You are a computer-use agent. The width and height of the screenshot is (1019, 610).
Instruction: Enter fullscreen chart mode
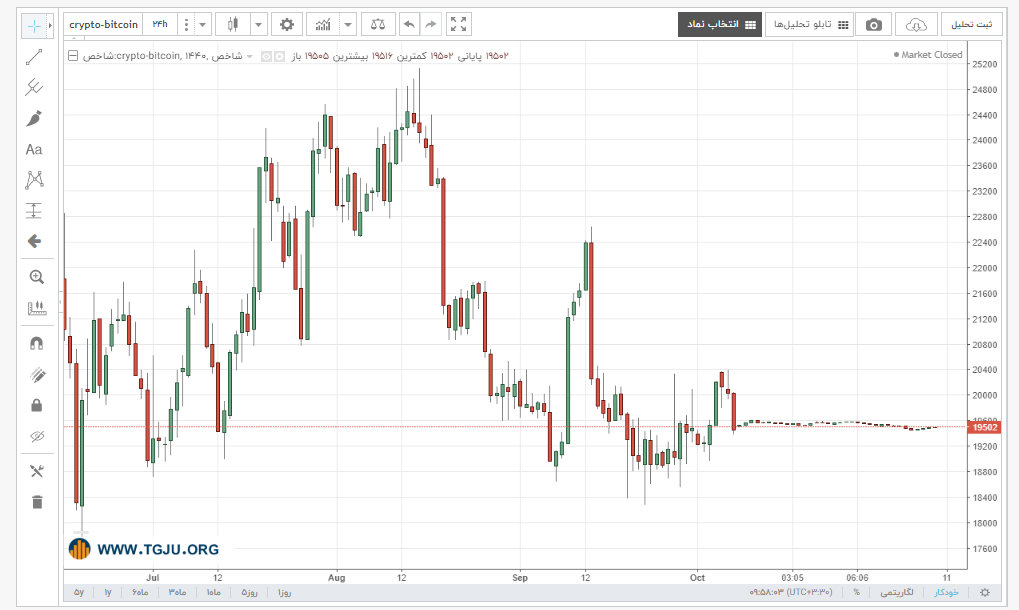coord(459,25)
